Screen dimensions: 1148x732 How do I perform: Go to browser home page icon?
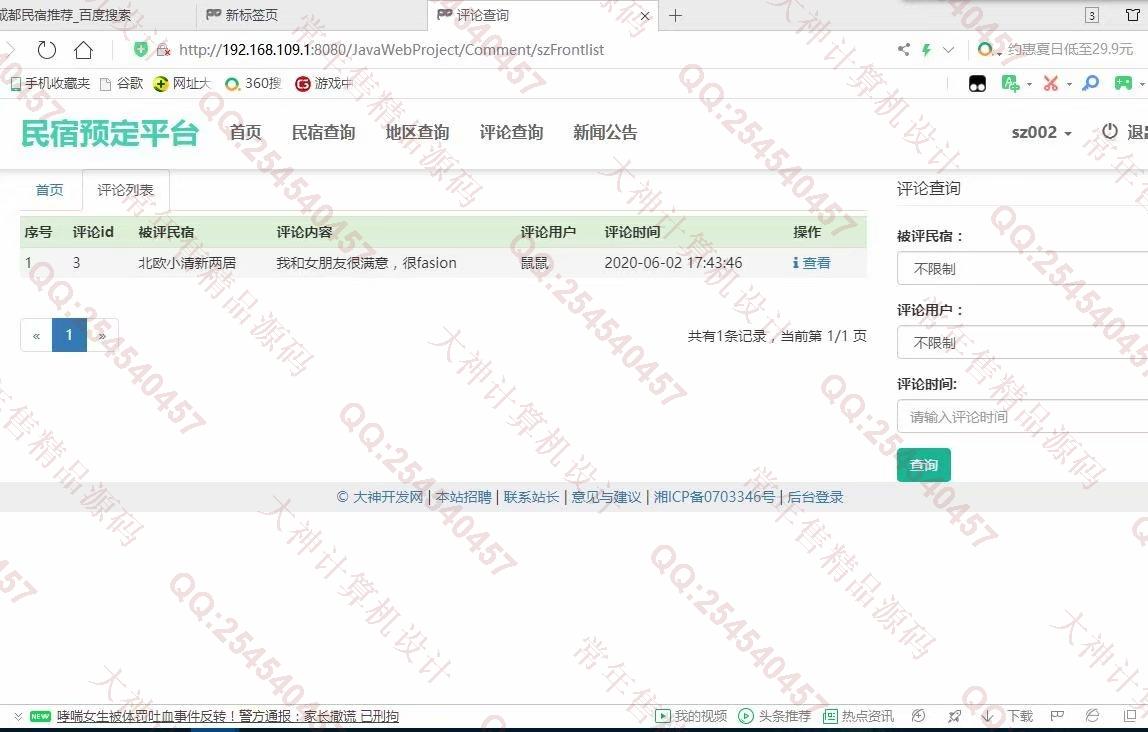pyautogui.click(x=84, y=50)
